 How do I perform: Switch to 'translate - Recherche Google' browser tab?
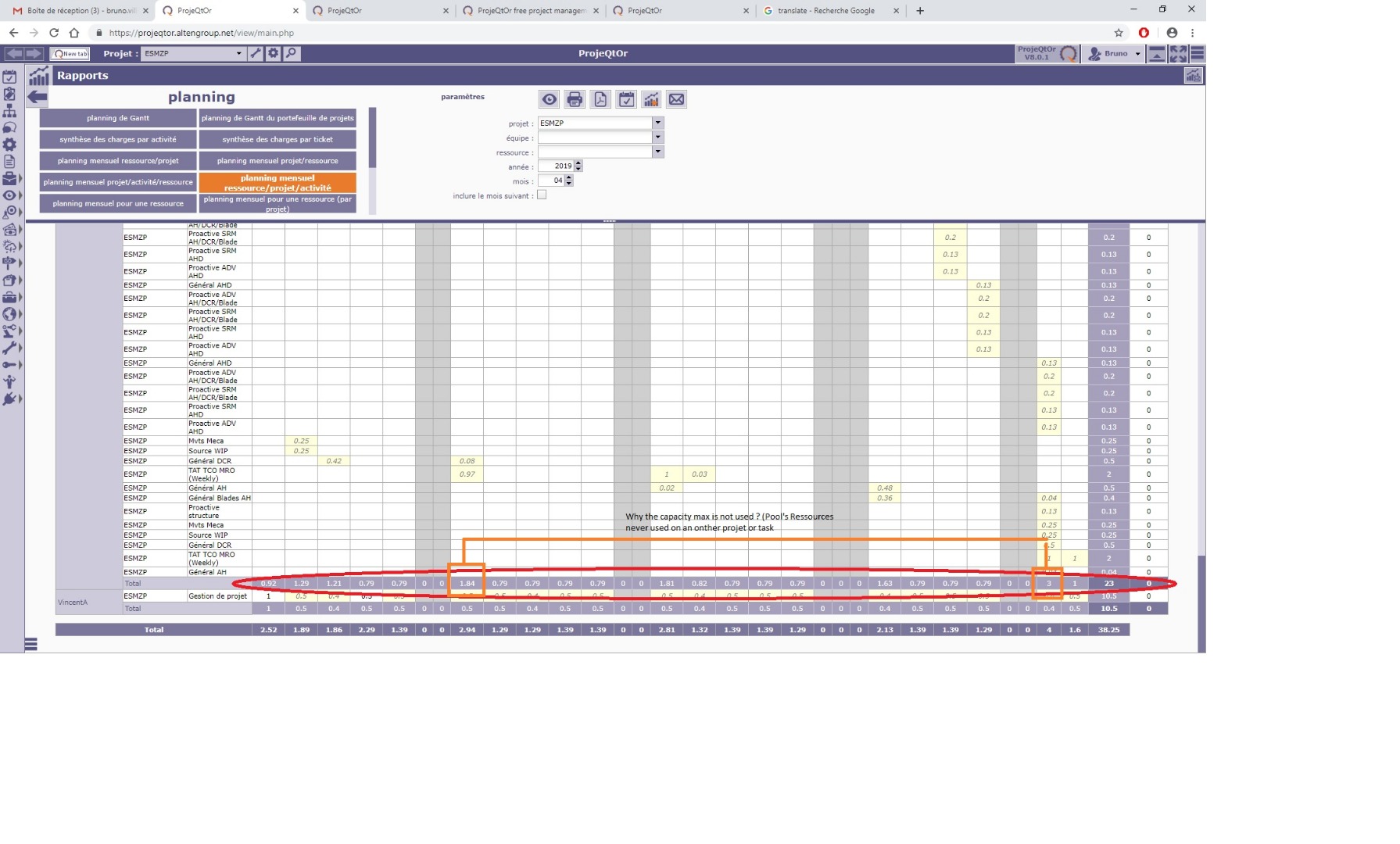click(x=825, y=11)
